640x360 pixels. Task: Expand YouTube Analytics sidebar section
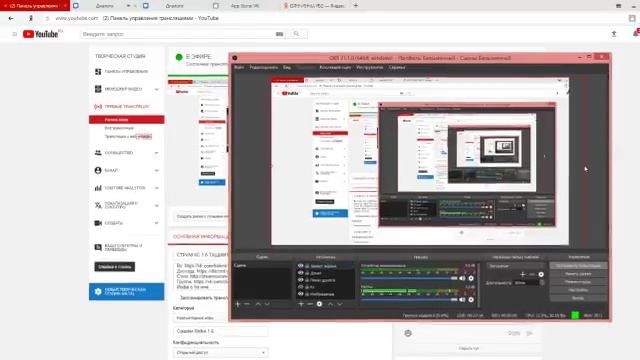[x=157, y=188]
